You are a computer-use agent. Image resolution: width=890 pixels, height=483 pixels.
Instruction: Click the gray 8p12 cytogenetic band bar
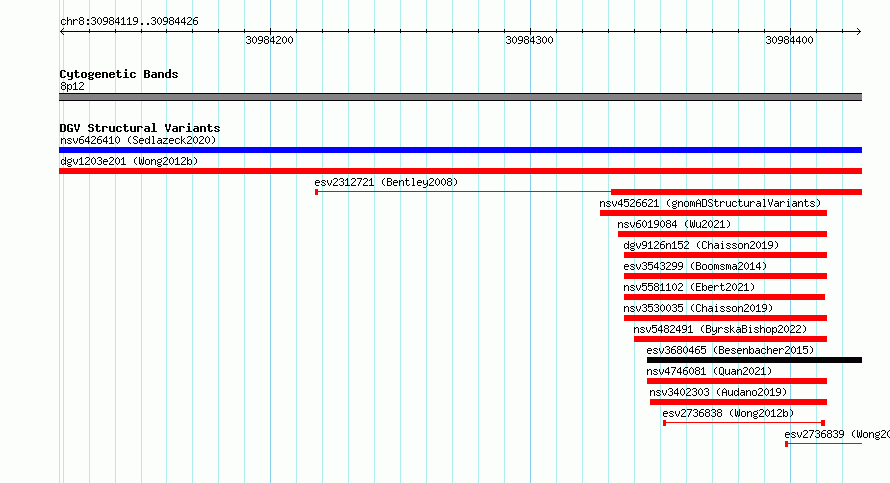click(x=460, y=97)
